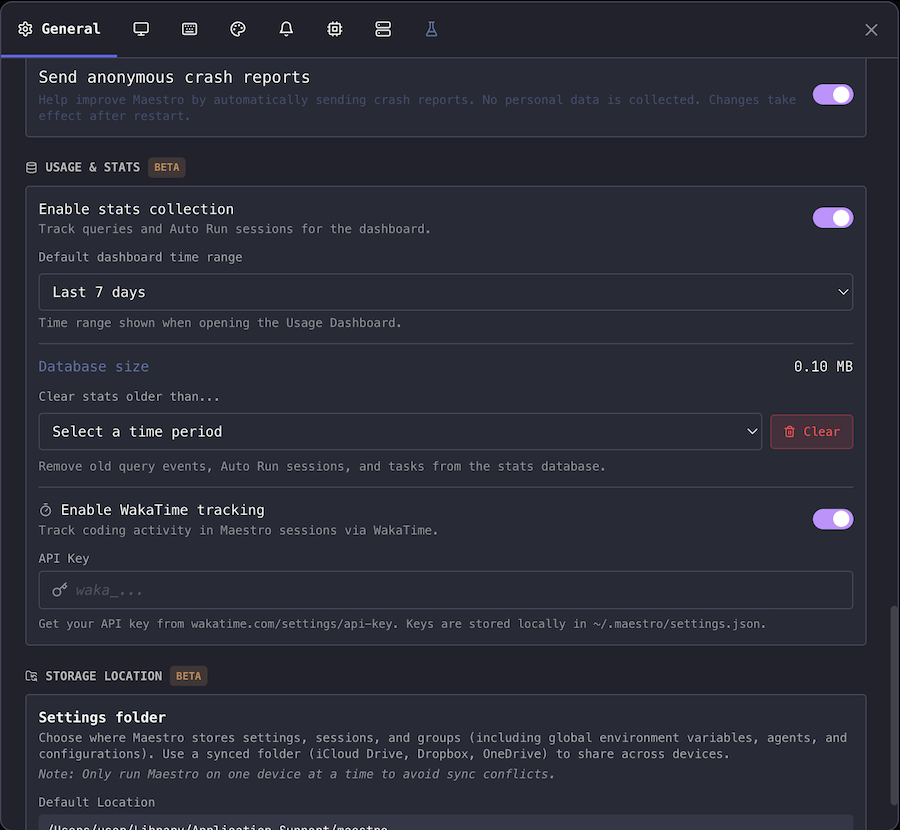The image size is (900, 830).
Task: Open the Notifications bell icon
Action: (285, 29)
